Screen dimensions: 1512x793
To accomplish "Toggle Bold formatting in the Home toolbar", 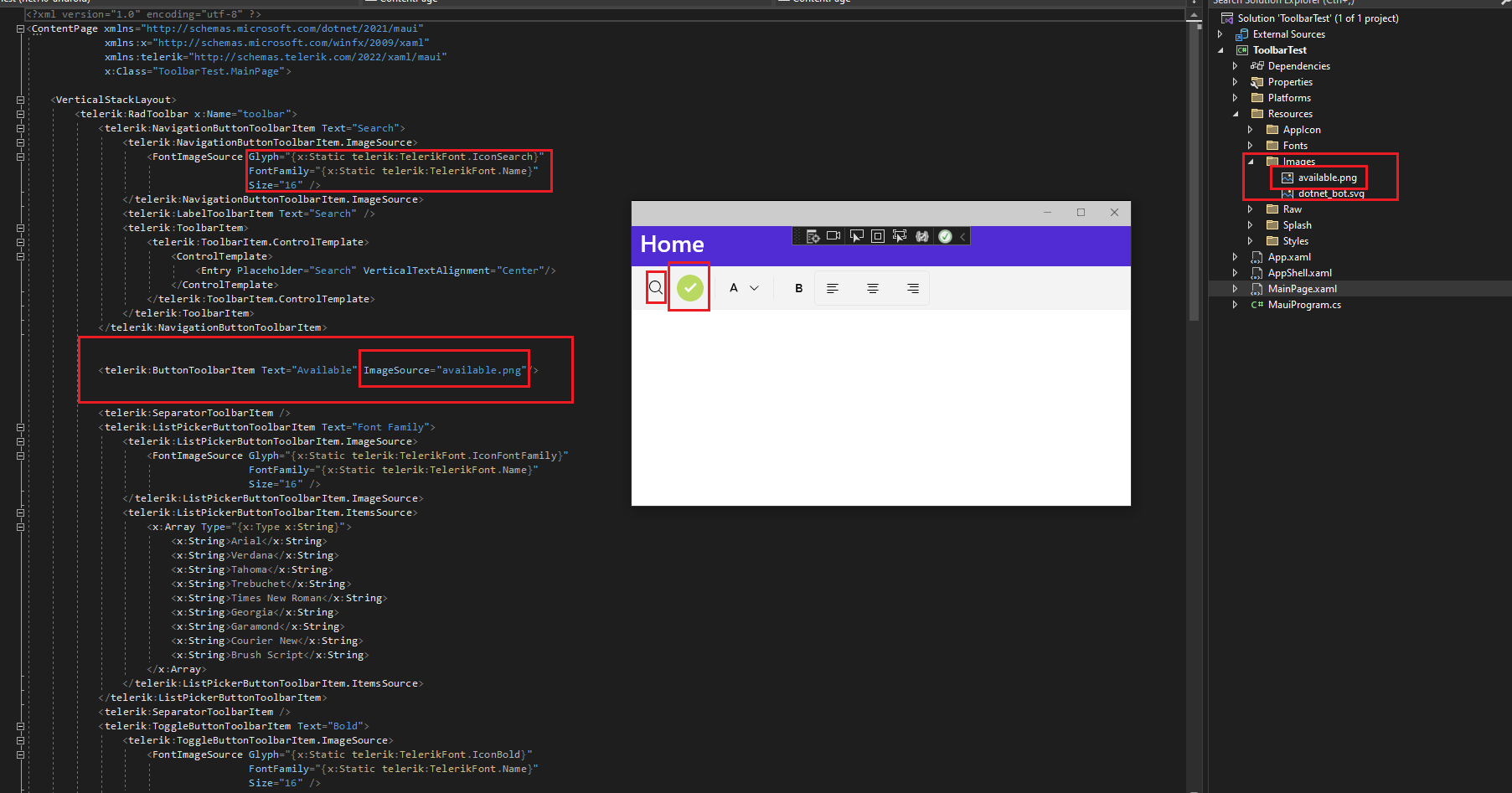I will point(798,287).
